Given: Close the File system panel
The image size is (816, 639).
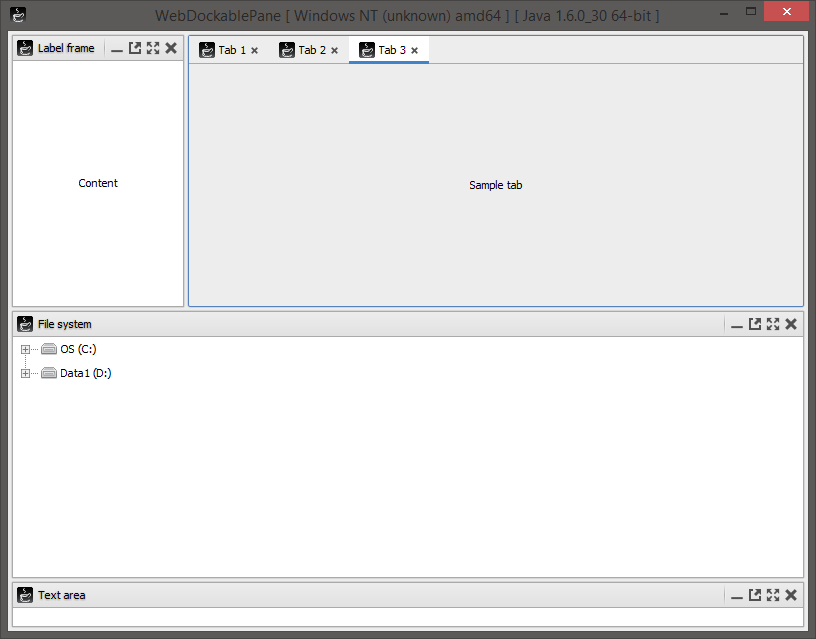Looking at the screenshot, I should pyautogui.click(x=791, y=324).
